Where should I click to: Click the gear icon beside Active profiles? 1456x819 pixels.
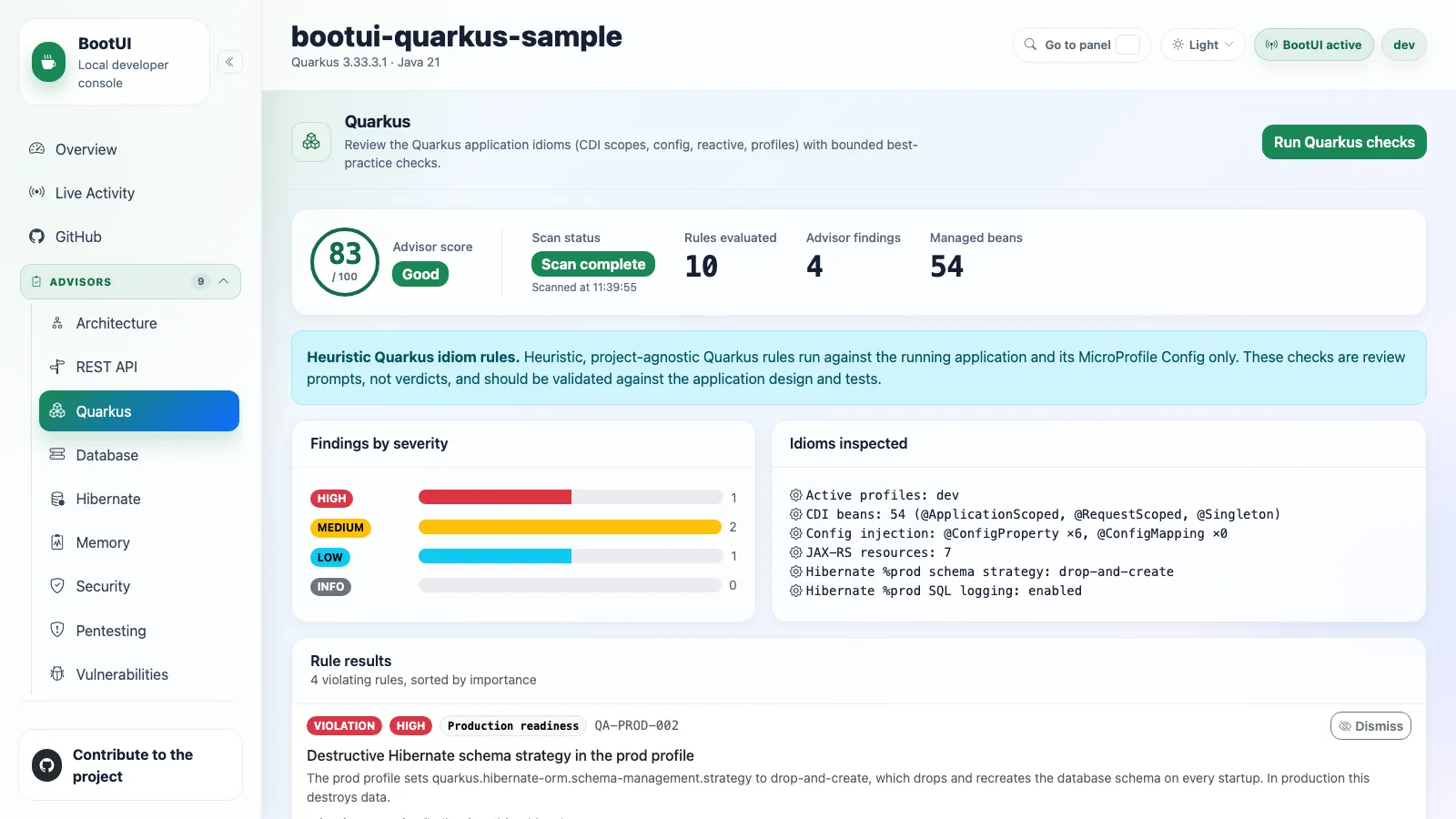795,495
